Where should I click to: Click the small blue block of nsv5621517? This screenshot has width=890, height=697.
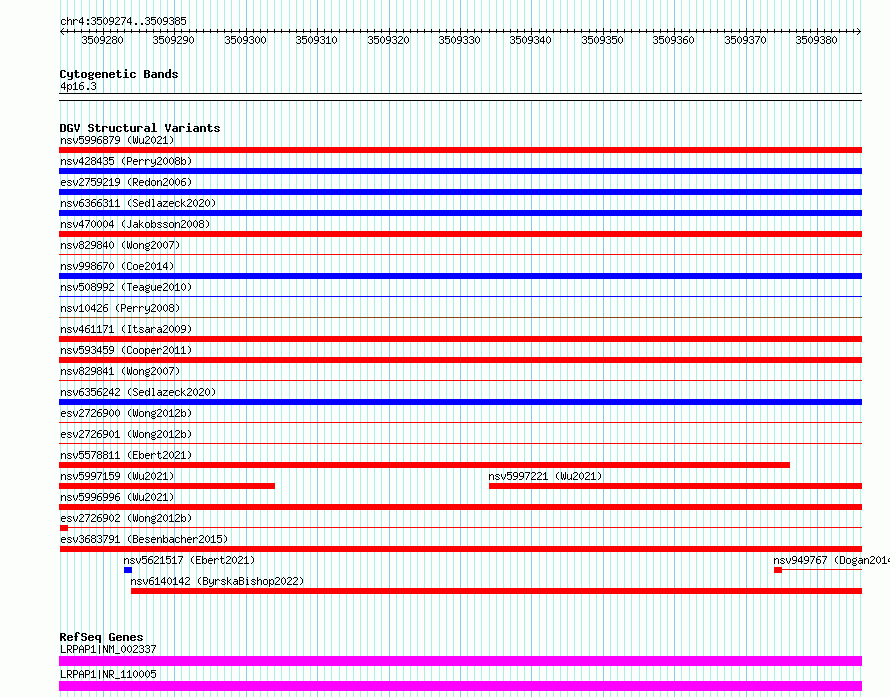(x=128, y=570)
